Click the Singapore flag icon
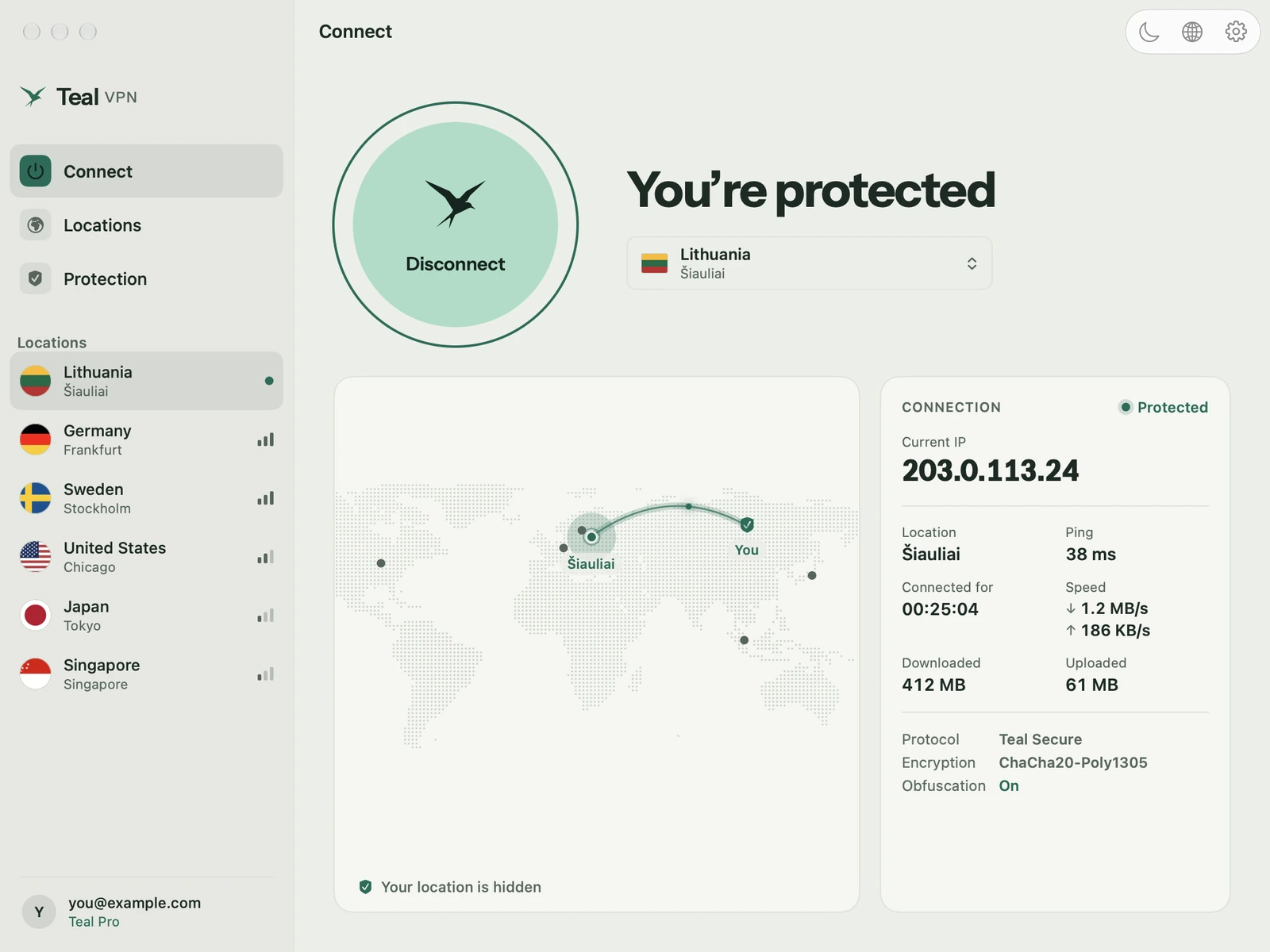The height and width of the screenshot is (952, 1270). pyautogui.click(x=35, y=674)
